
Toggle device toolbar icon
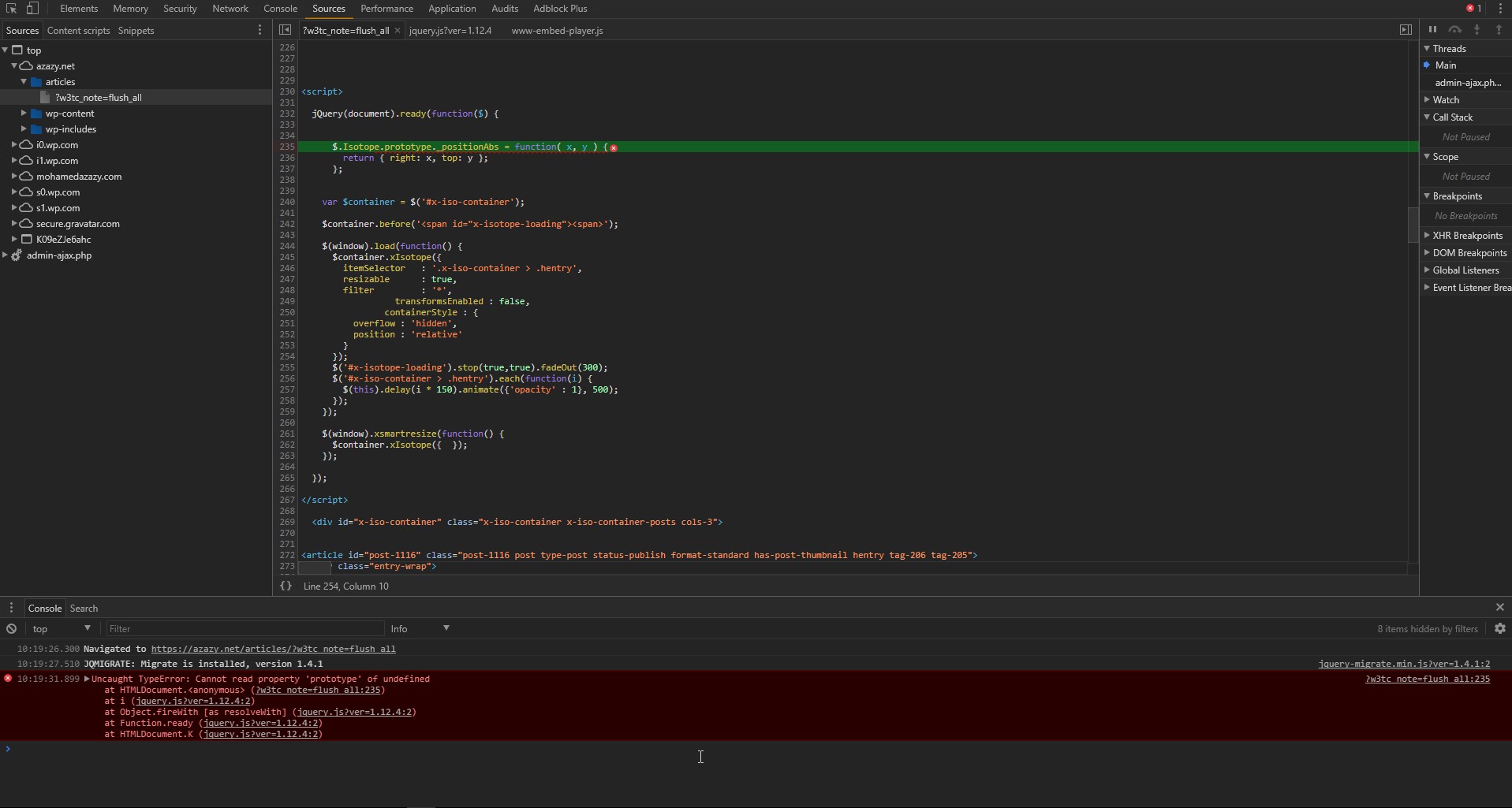[x=32, y=9]
